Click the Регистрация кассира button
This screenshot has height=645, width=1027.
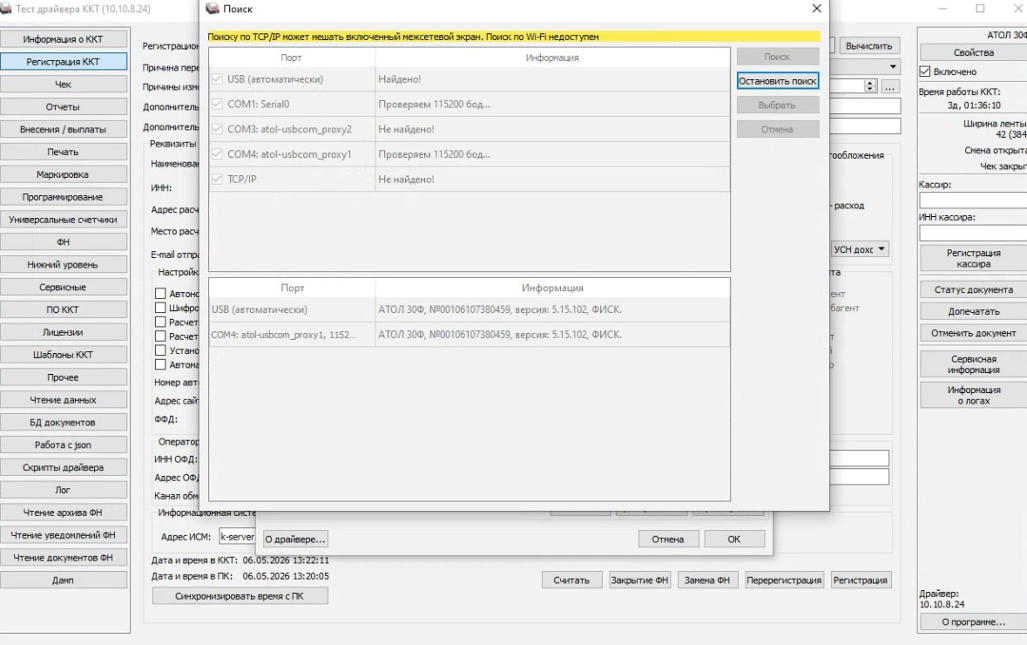pos(973,259)
